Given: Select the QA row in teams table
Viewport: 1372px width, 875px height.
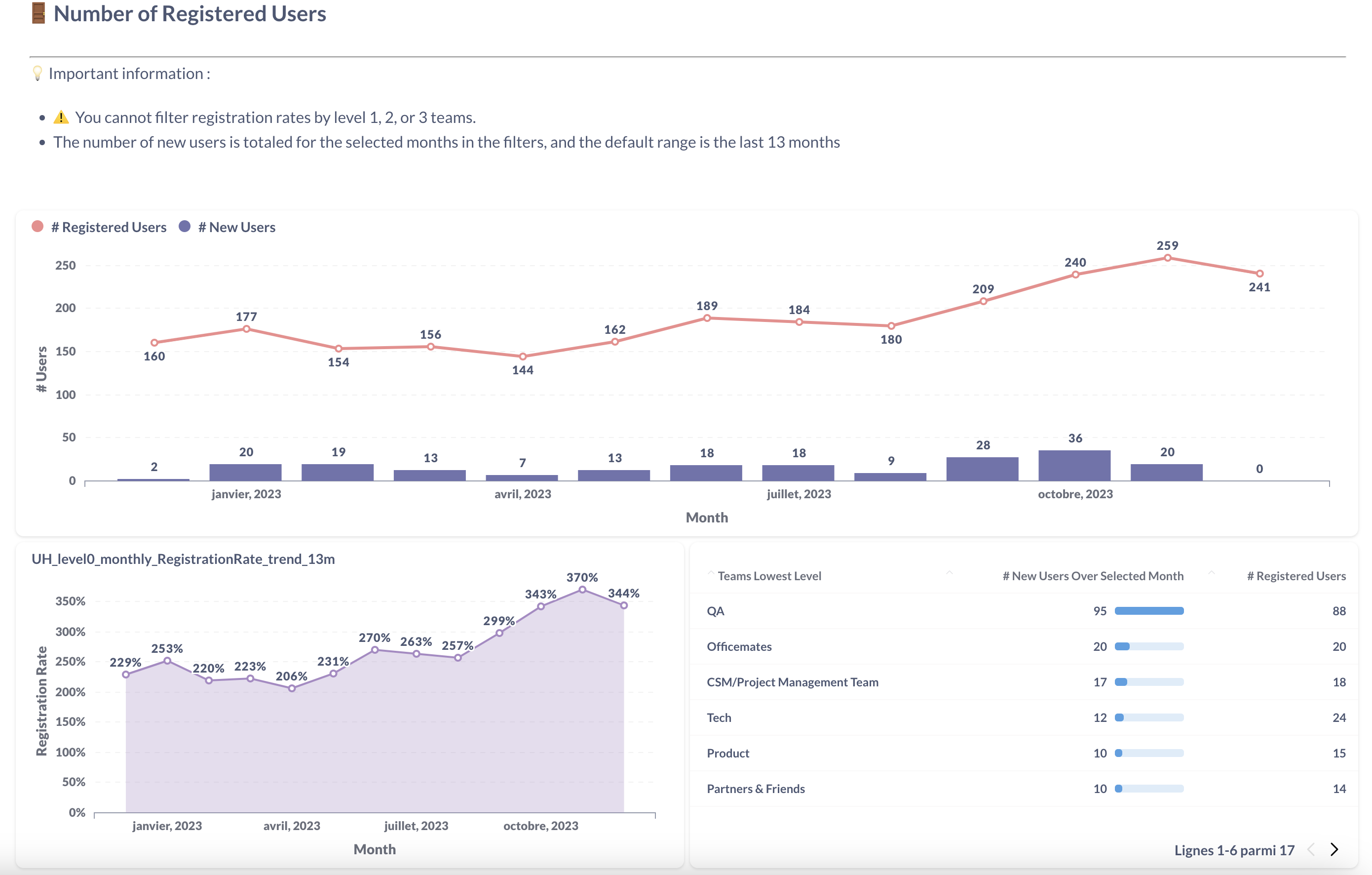Looking at the screenshot, I should click(x=716, y=611).
